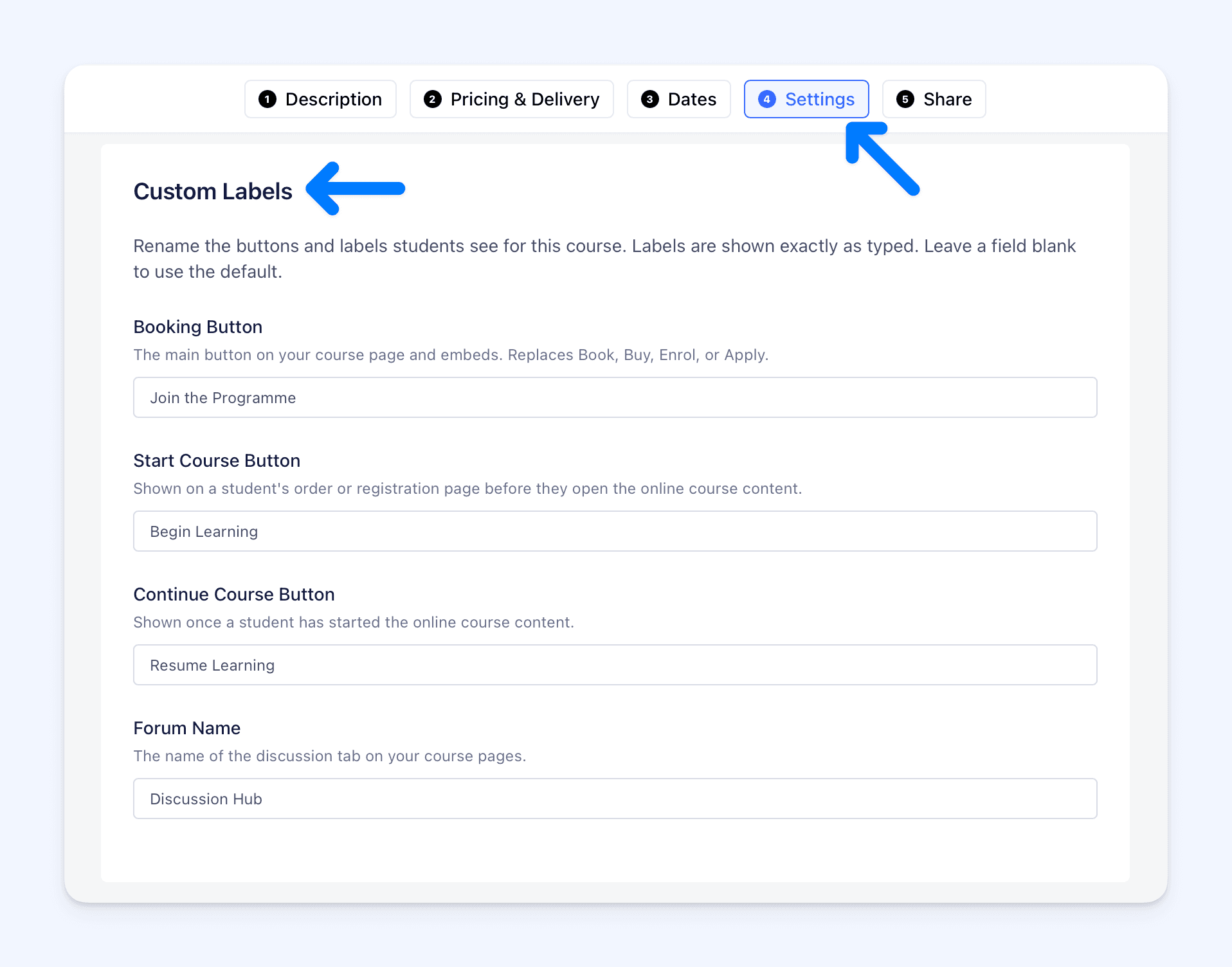Edit the Begin Learning input field
This screenshot has height=967, width=1232.
[x=615, y=531]
